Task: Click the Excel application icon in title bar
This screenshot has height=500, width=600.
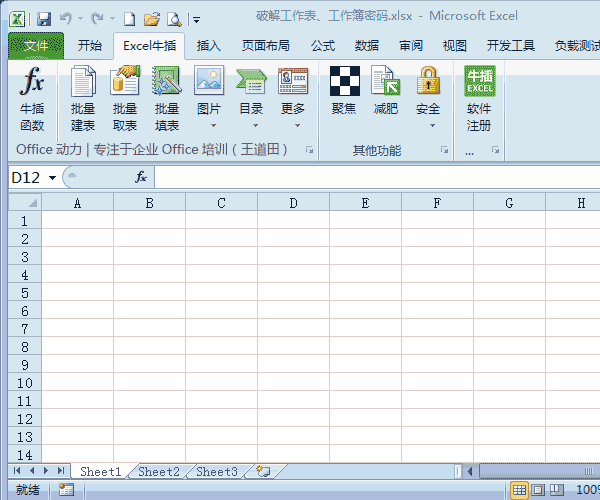Action: coord(17,18)
